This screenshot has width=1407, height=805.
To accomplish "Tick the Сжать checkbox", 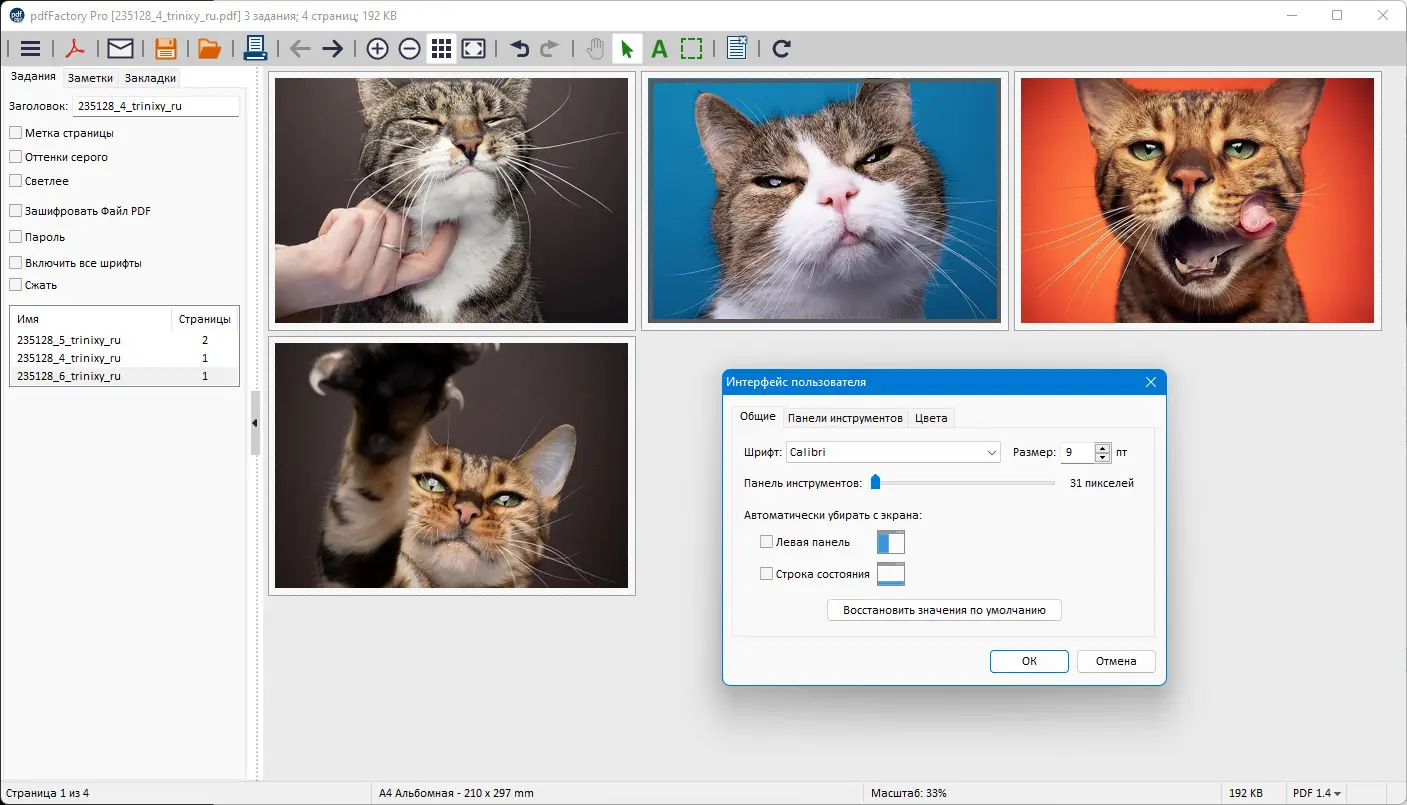I will tap(15, 285).
